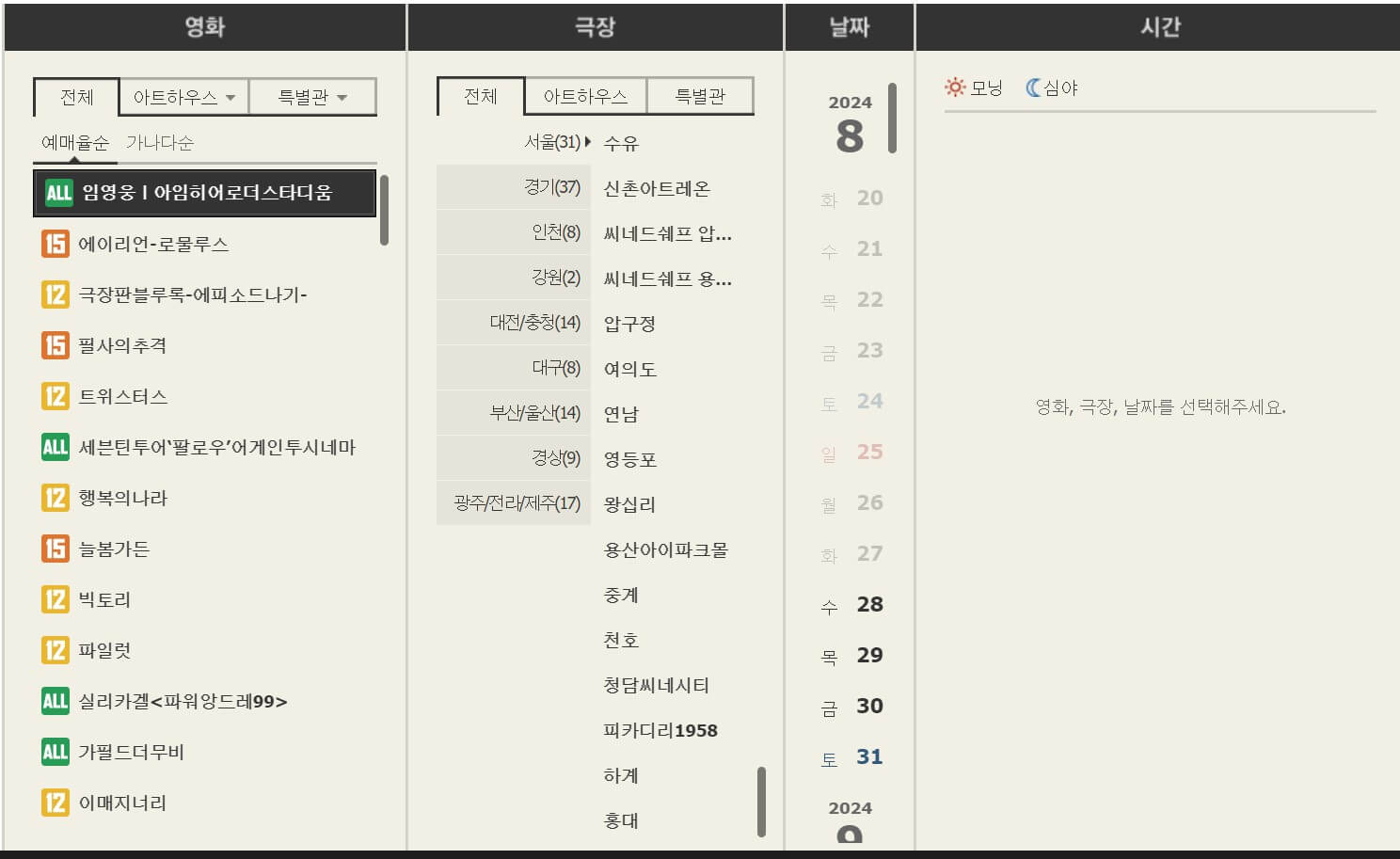Screen dimensions: 1400x859
Task: Click the 12 rating badge on 파일럿
Action: pyautogui.click(x=55, y=650)
